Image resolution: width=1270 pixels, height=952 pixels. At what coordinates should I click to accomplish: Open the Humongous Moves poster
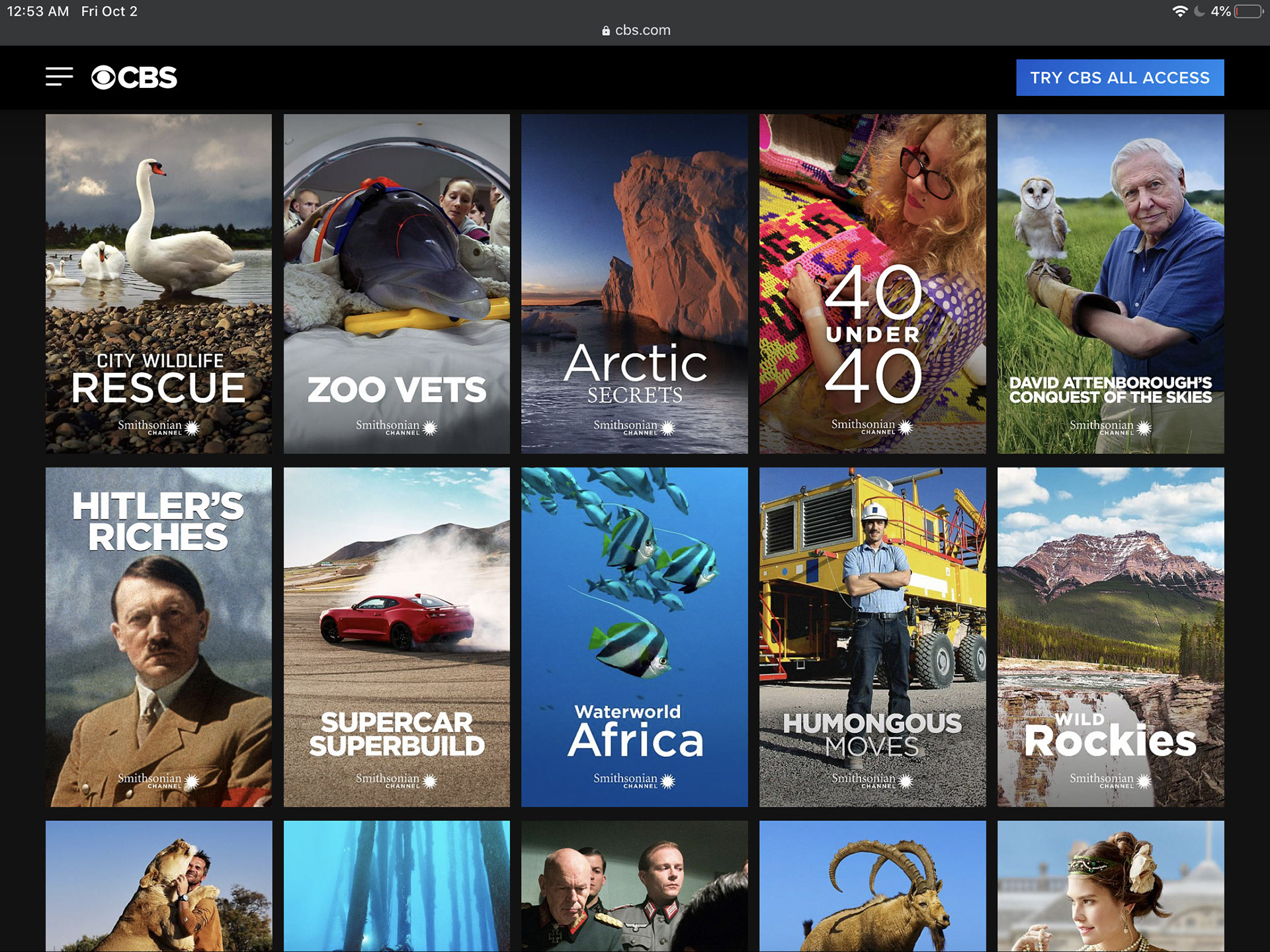pos(872,637)
